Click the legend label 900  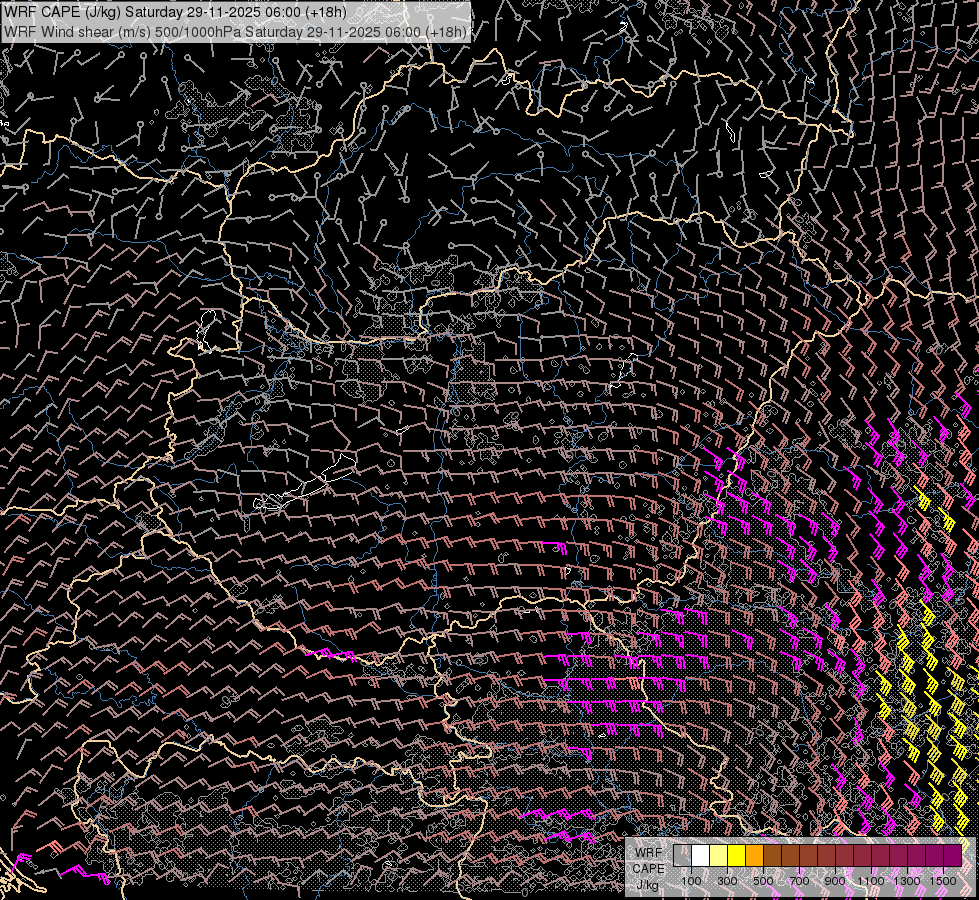tap(835, 881)
